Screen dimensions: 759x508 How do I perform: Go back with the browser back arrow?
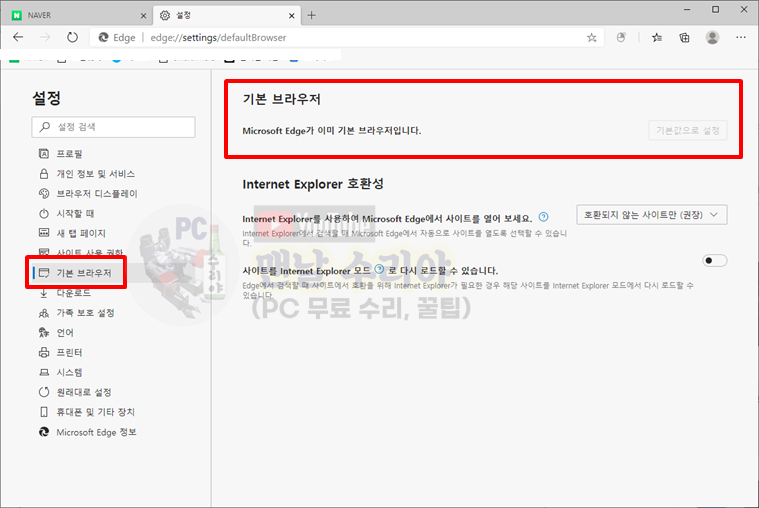point(18,37)
